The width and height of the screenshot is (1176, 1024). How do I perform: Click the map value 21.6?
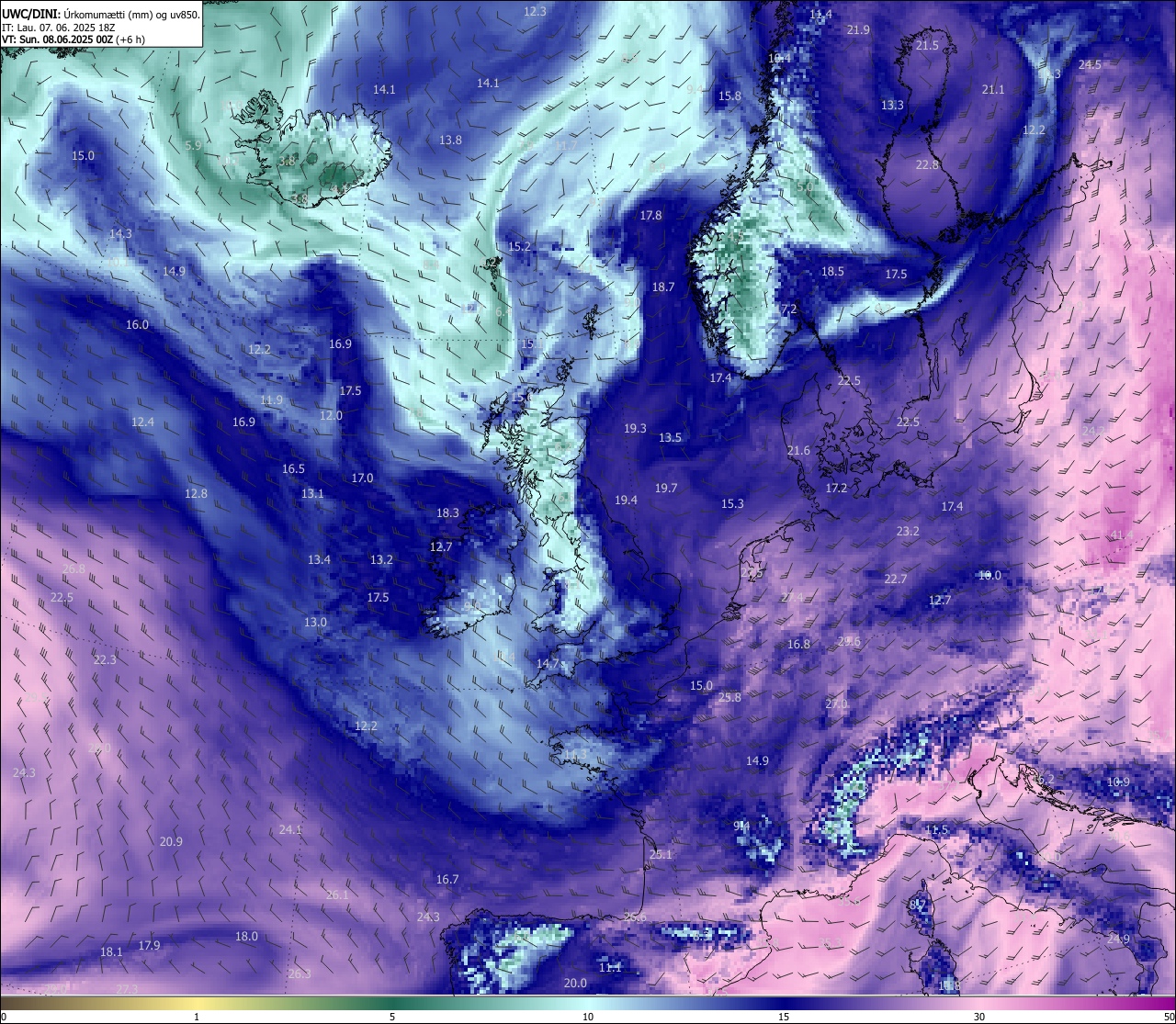[x=798, y=450]
